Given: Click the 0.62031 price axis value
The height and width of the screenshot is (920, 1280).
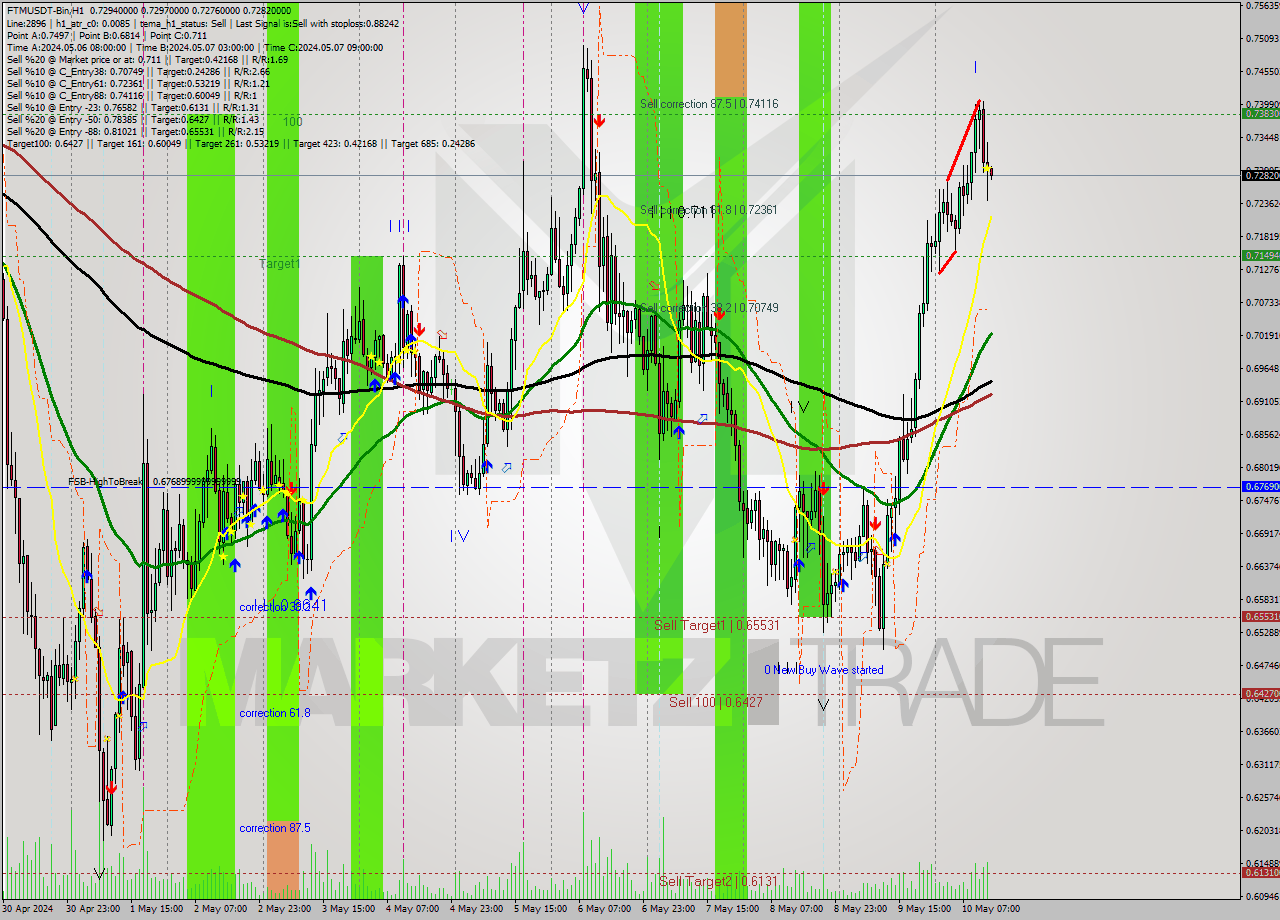Looking at the screenshot, I should pyautogui.click(x=1261, y=831).
